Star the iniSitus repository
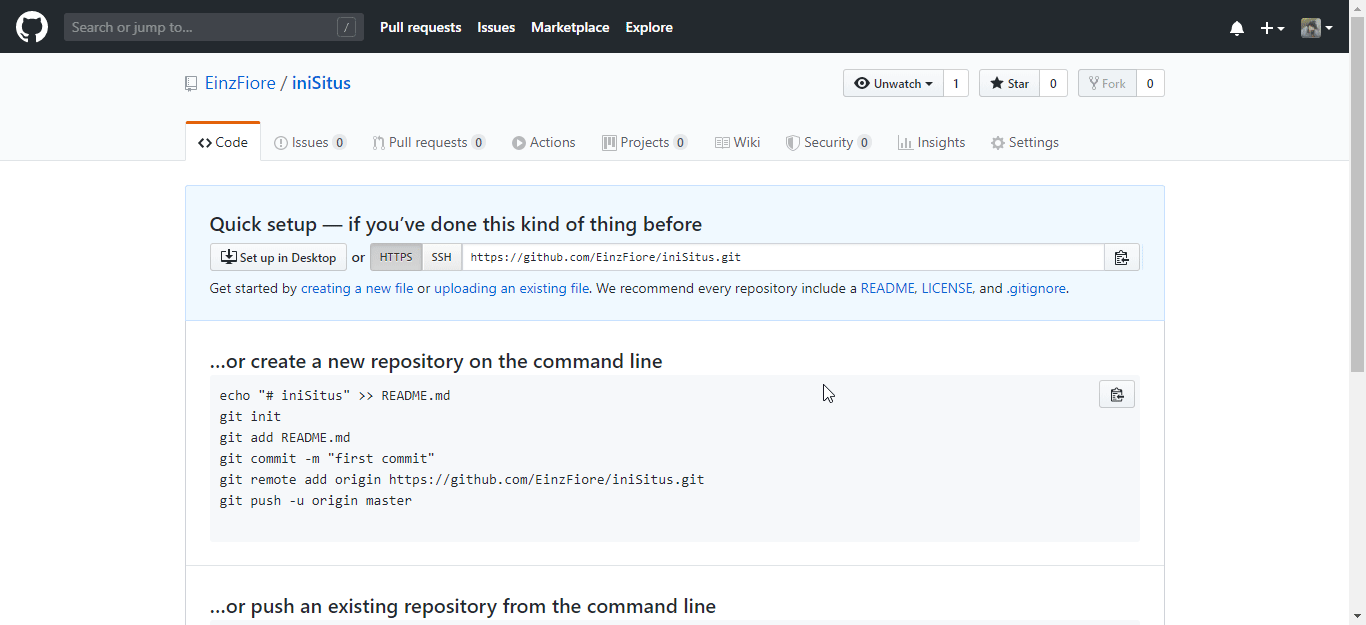The height and width of the screenshot is (625, 1366). click(1009, 83)
